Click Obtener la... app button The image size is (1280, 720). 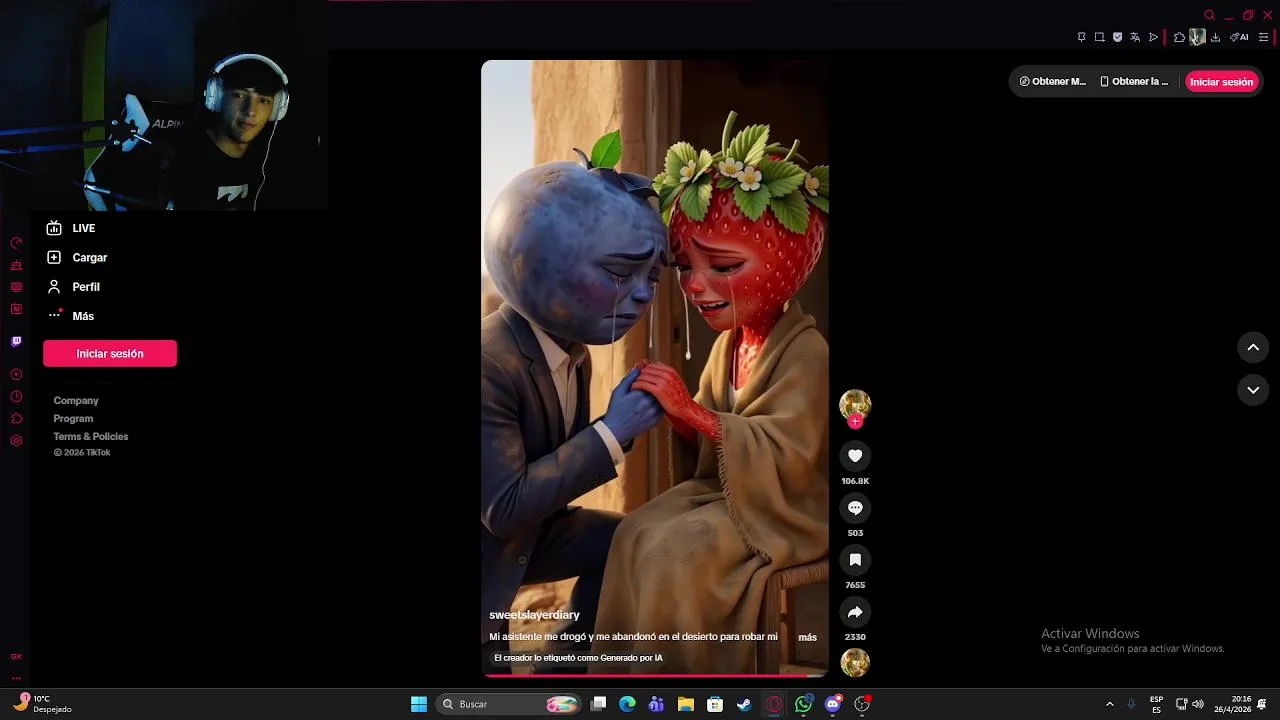click(x=1134, y=82)
